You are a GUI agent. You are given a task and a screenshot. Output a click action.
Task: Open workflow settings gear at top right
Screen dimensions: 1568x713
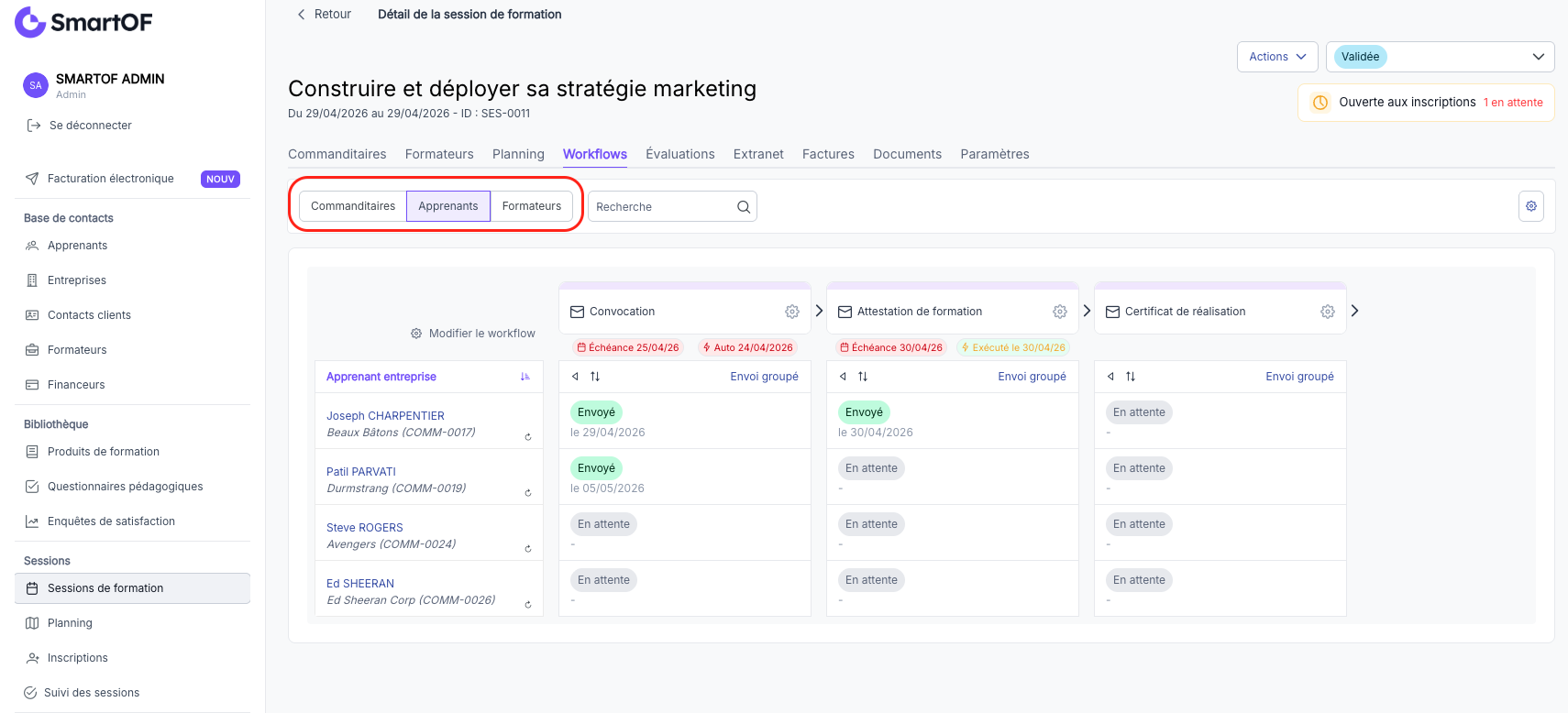[1531, 206]
